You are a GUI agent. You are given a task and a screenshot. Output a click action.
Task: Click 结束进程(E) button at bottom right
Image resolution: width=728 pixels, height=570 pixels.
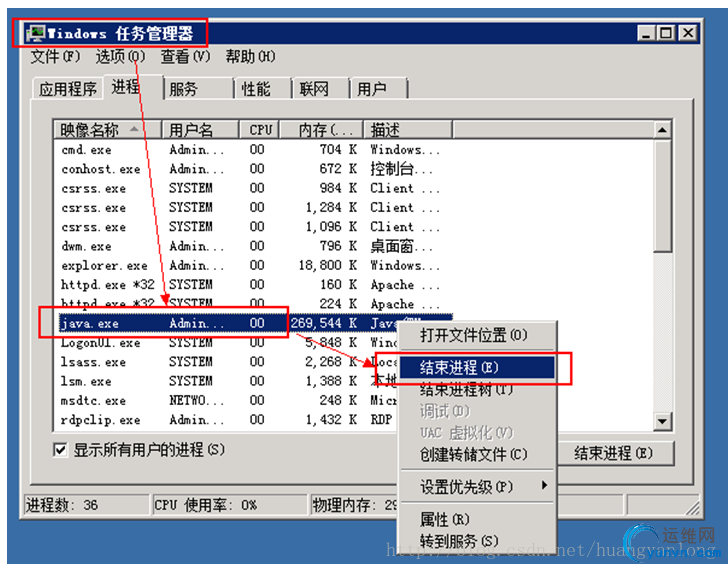pos(614,453)
